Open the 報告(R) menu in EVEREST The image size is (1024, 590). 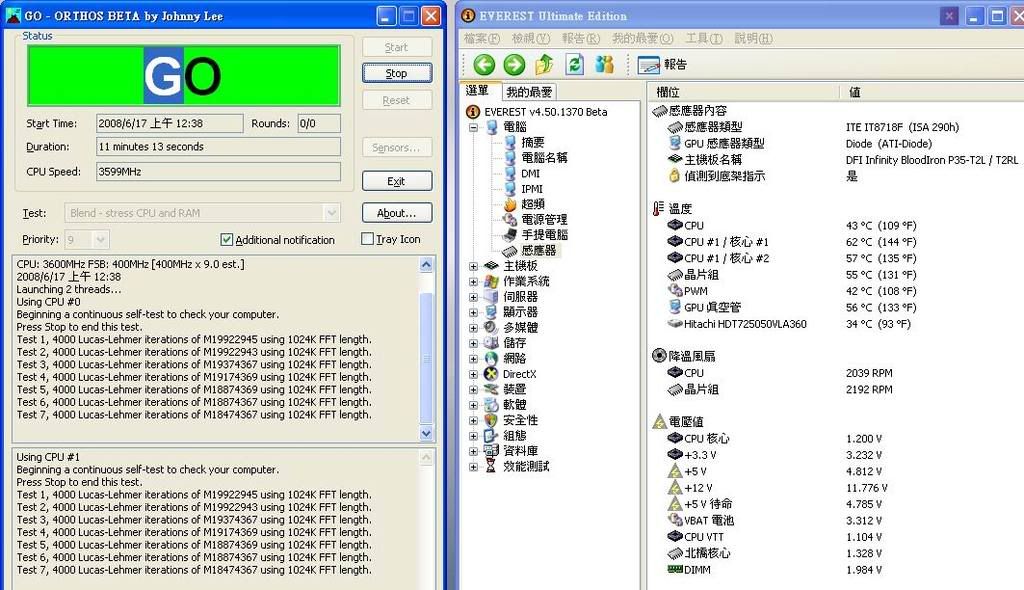click(x=581, y=39)
